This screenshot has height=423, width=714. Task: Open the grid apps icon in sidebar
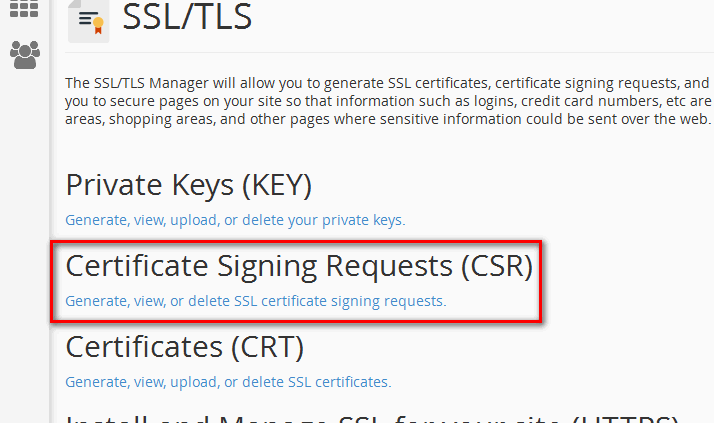[24, 8]
